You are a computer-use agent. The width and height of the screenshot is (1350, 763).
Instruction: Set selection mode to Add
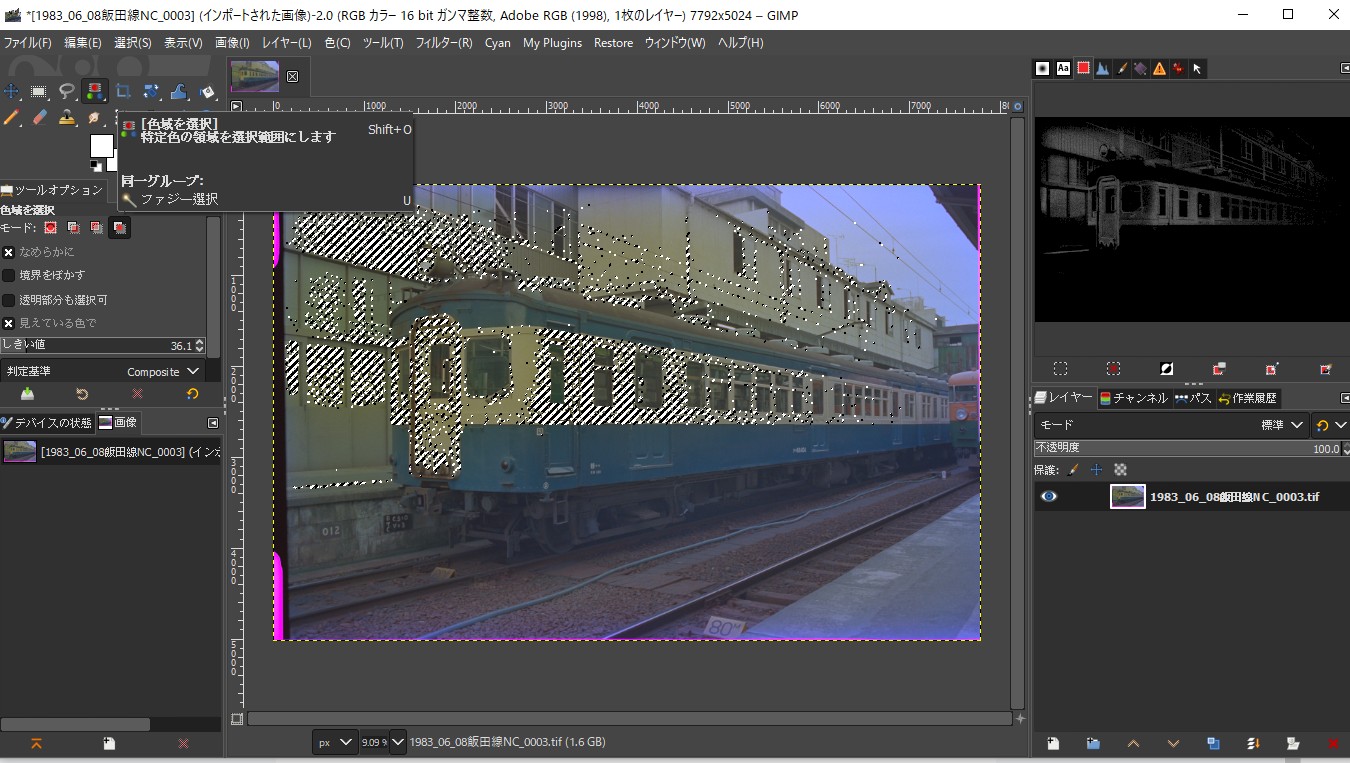click(73, 228)
